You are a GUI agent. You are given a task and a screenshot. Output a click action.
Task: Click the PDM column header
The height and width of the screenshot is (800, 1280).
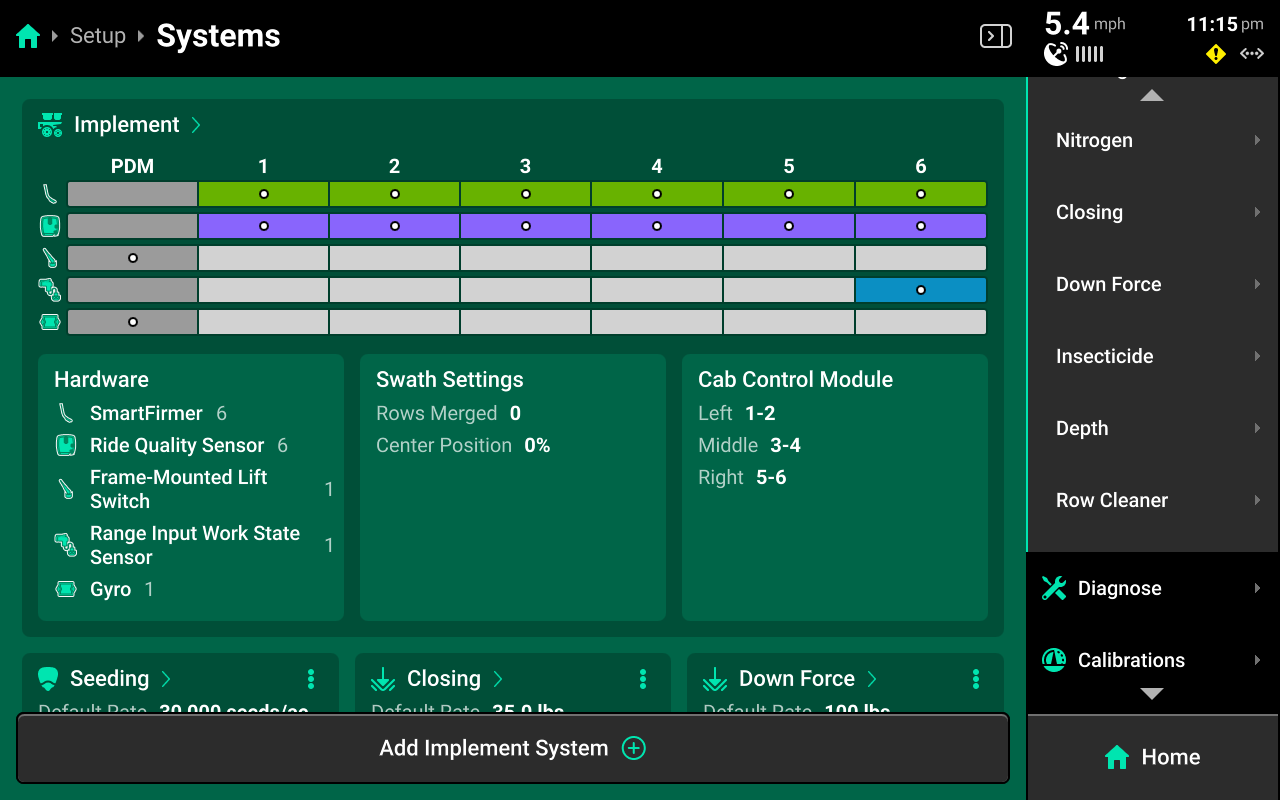click(133, 166)
